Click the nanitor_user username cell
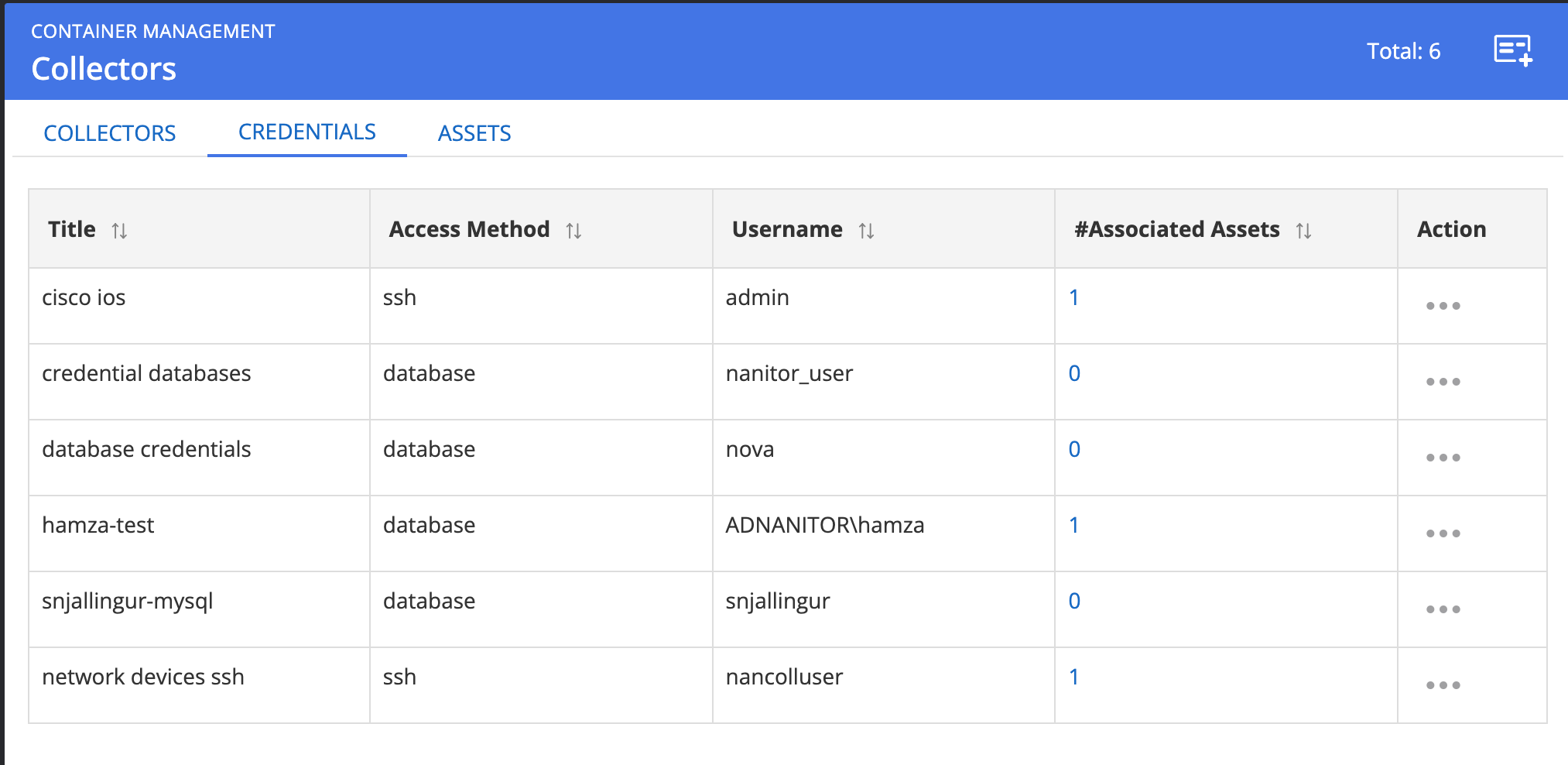The width and height of the screenshot is (1568, 765). click(x=789, y=373)
